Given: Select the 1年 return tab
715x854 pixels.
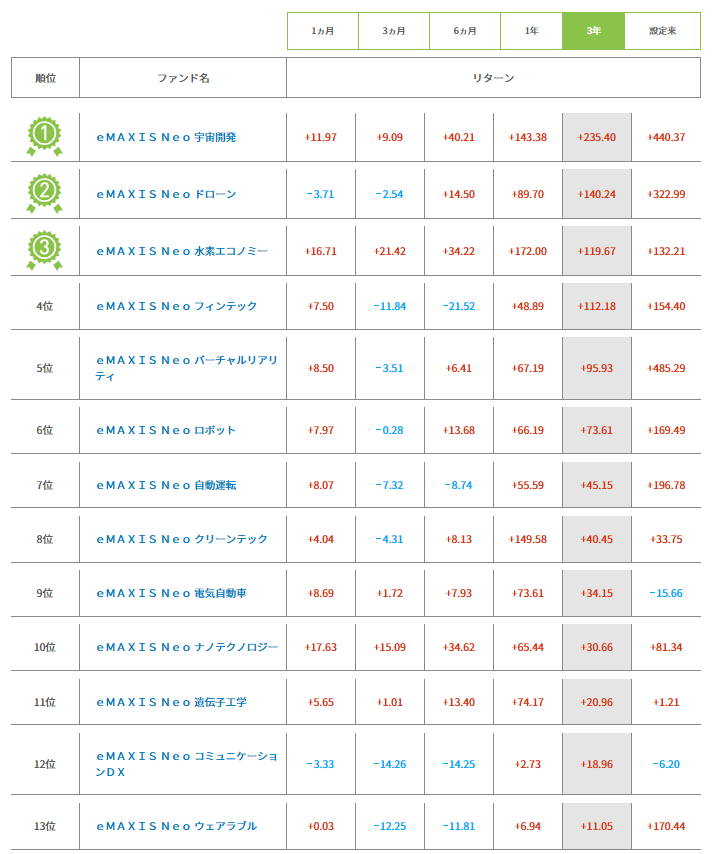Looking at the screenshot, I should click(531, 31).
